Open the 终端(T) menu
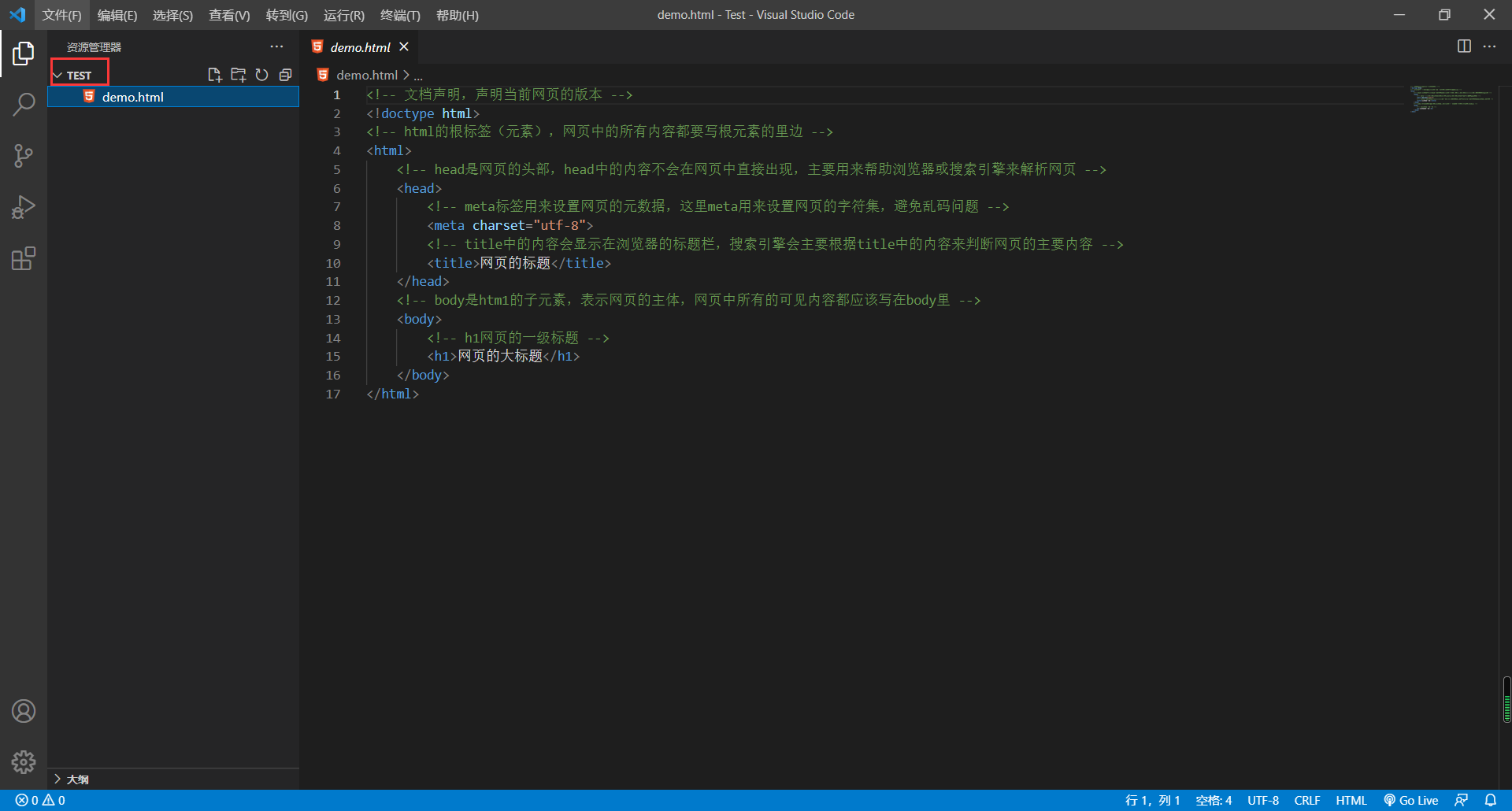This screenshot has width=1512, height=811. click(x=400, y=15)
